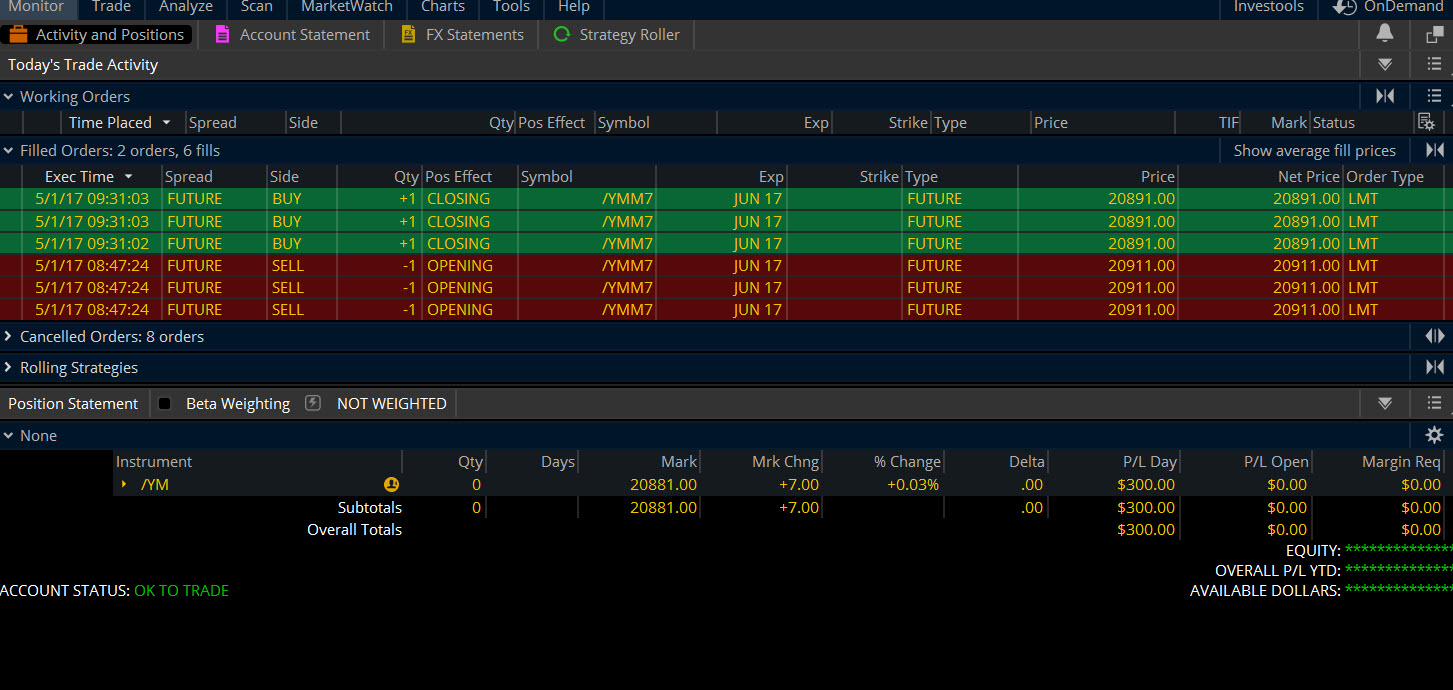Click the Position Statement header label

click(x=73, y=403)
